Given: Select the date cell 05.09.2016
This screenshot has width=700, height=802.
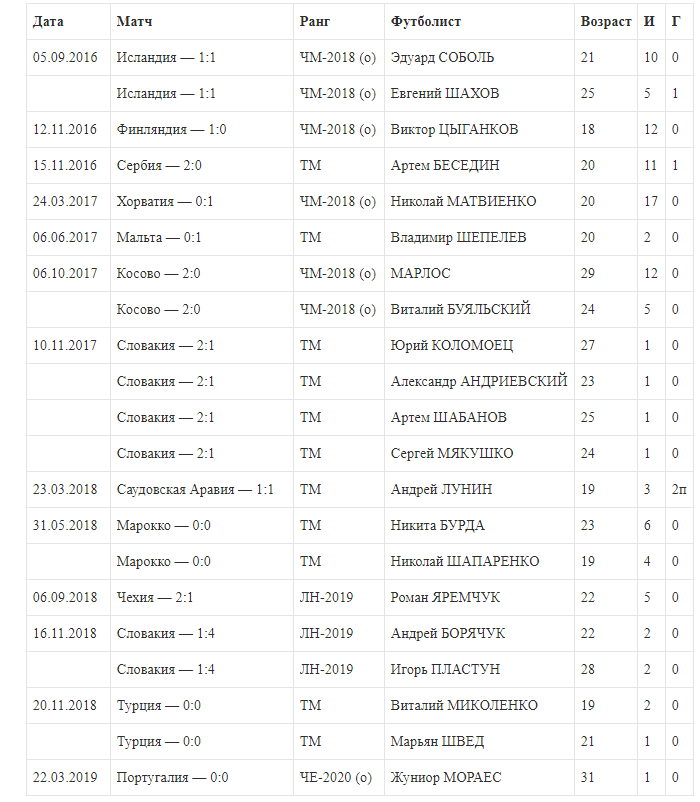Looking at the screenshot, I should coord(65,57).
